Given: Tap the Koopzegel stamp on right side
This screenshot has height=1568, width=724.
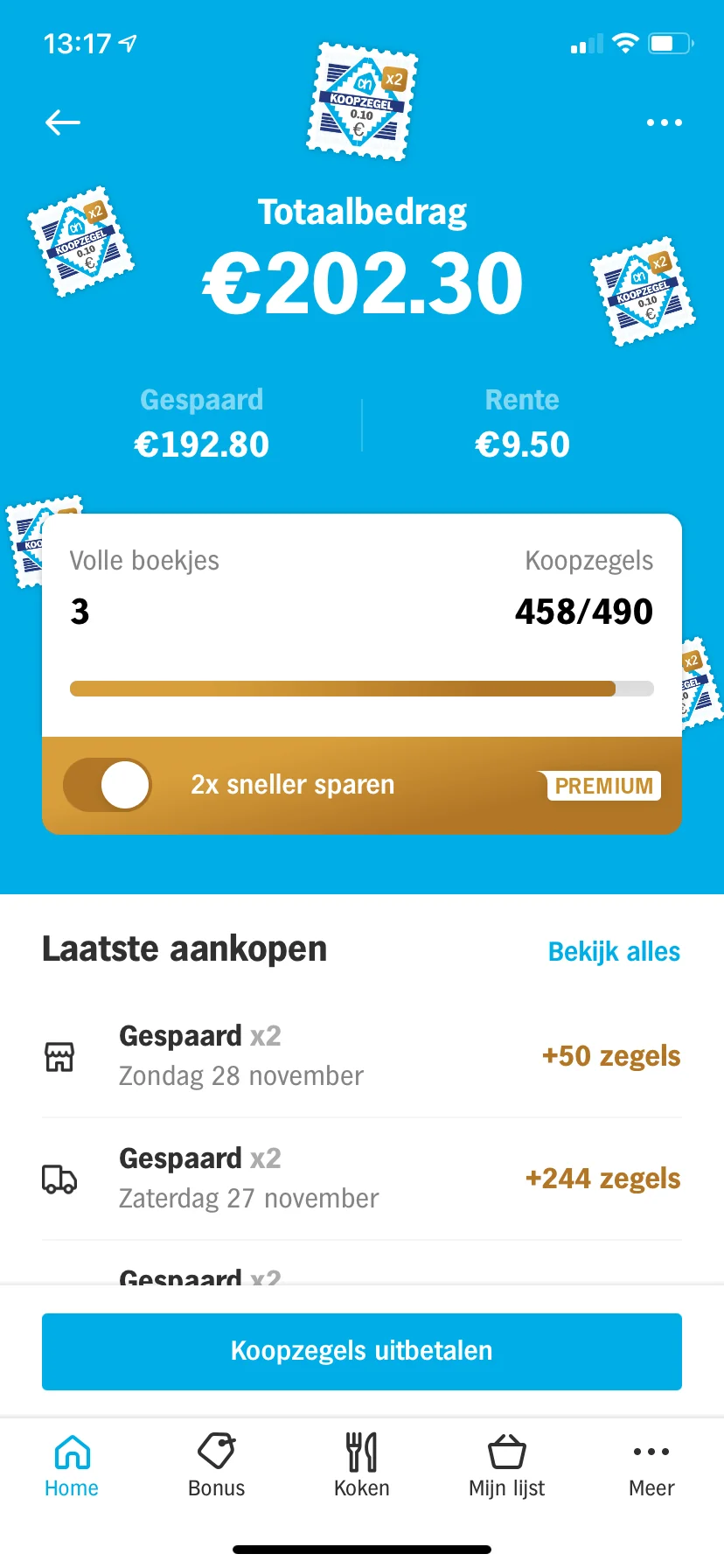Looking at the screenshot, I should coord(644,291).
